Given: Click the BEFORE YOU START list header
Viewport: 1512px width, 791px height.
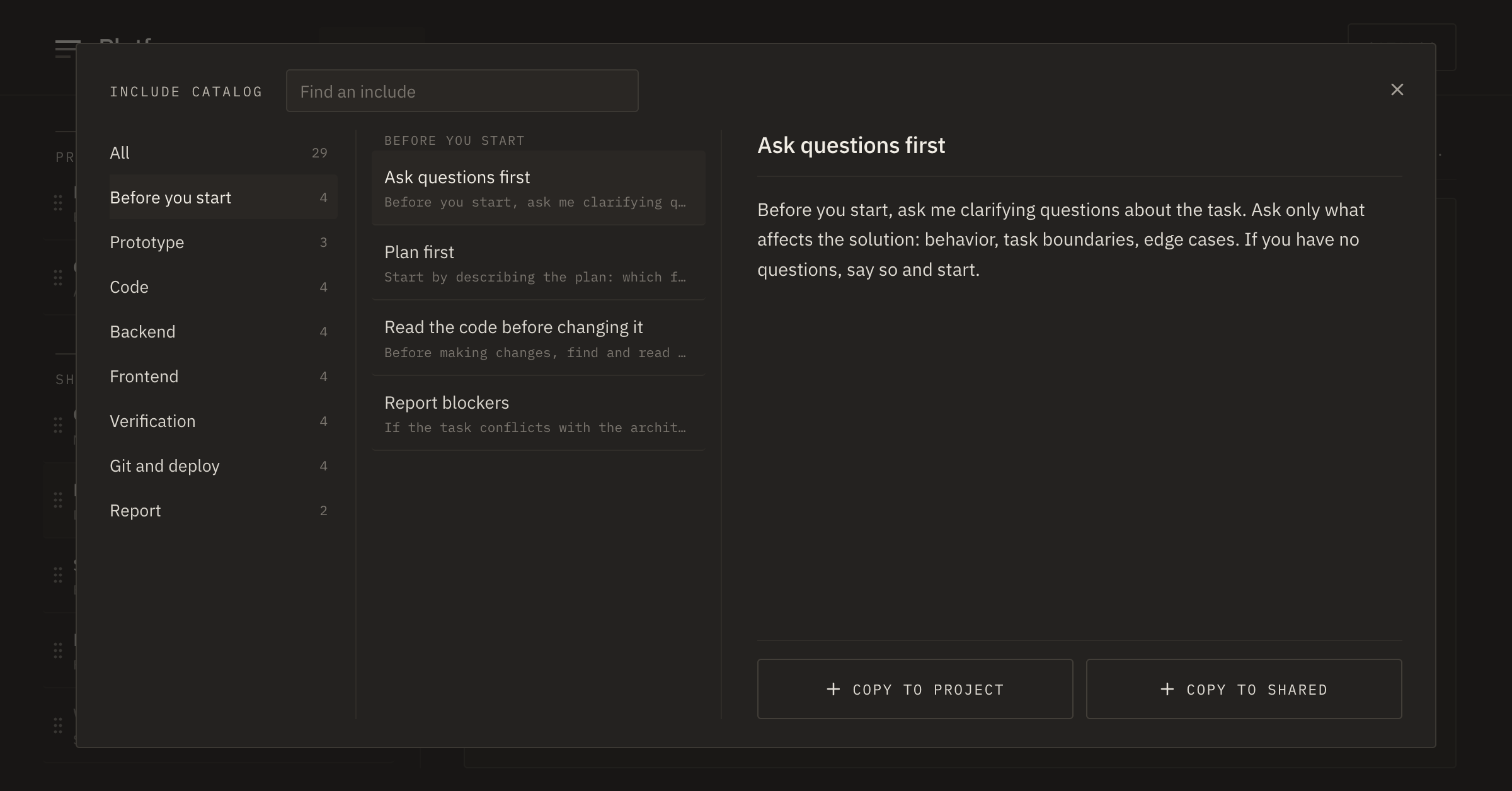Looking at the screenshot, I should (x=454, y=140).
